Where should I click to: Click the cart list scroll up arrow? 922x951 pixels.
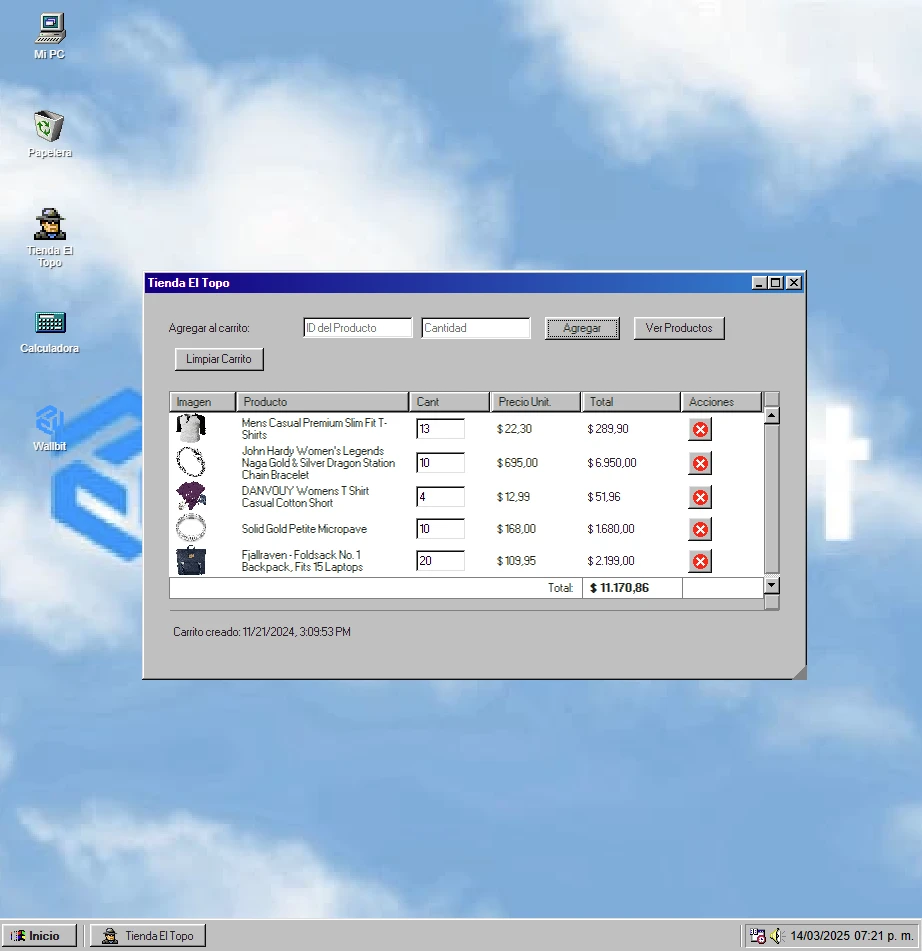[771, 416]
